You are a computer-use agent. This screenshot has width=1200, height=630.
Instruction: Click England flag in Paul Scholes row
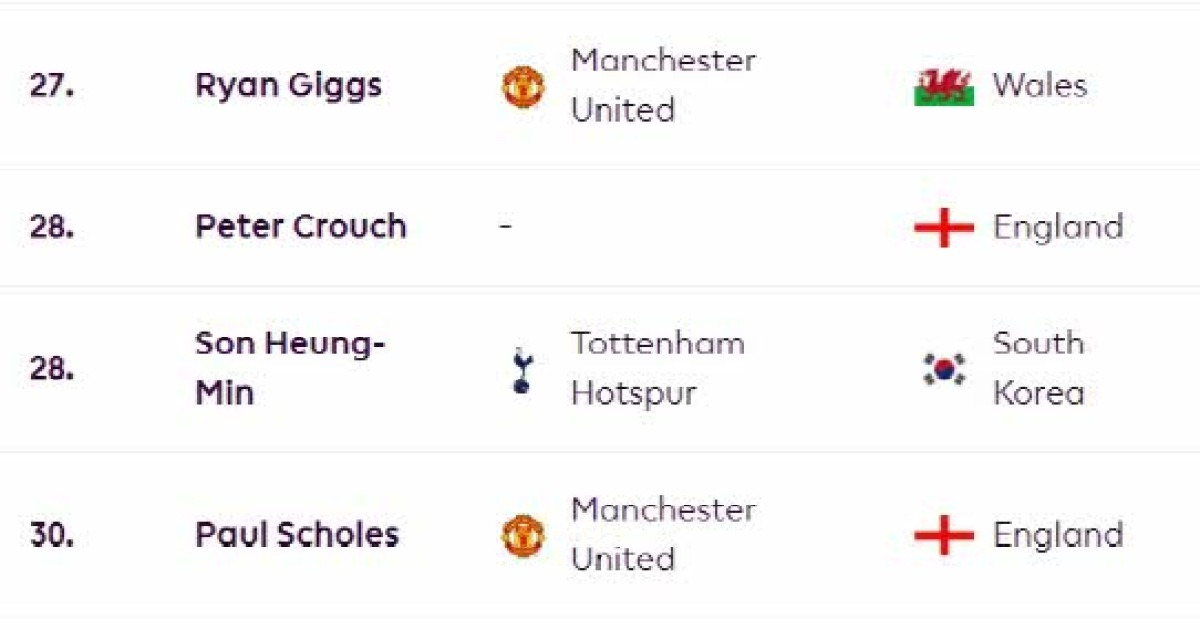tap(944, 536)
